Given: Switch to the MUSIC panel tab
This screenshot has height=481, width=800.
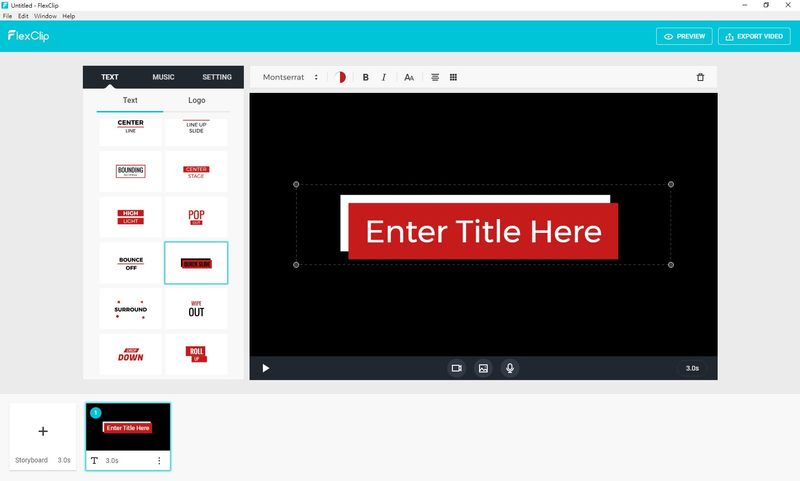Looking at the screenshot, I should click(x=163, y=77).
